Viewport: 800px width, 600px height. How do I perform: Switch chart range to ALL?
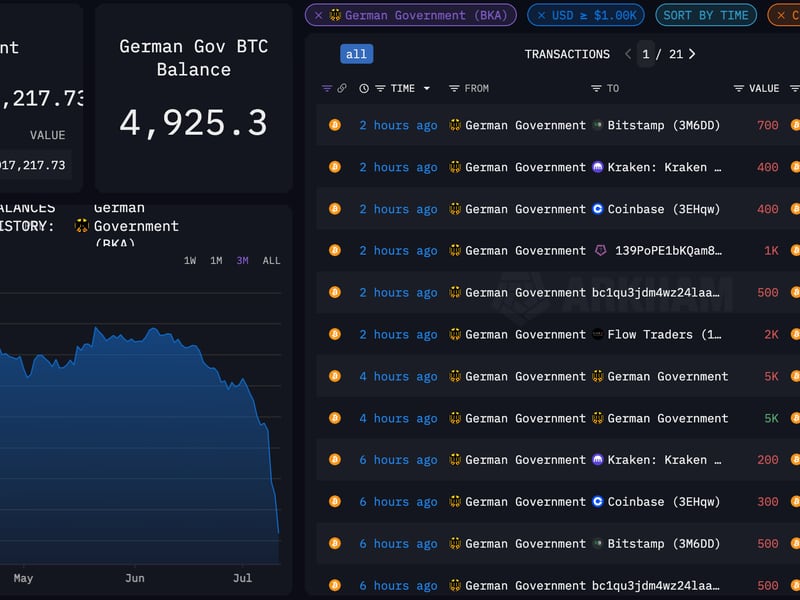click(x=270, y=260)
